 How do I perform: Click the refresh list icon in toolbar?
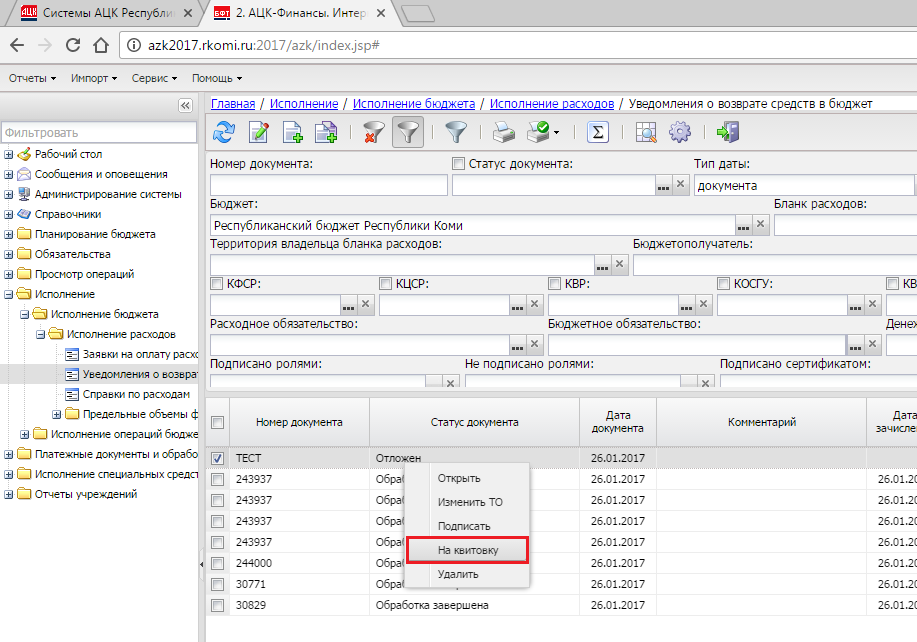225,132
